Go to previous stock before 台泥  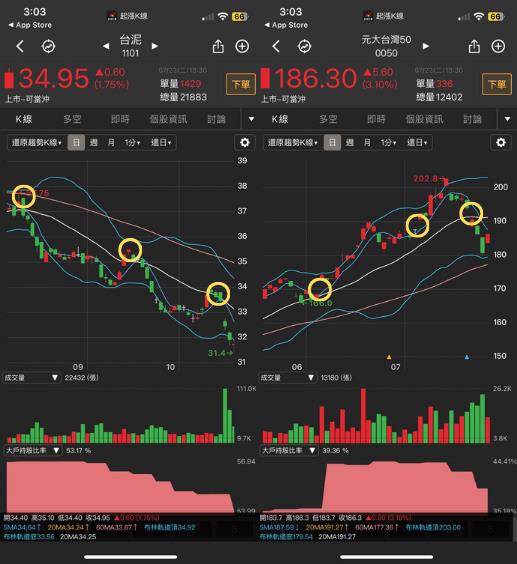106,46
